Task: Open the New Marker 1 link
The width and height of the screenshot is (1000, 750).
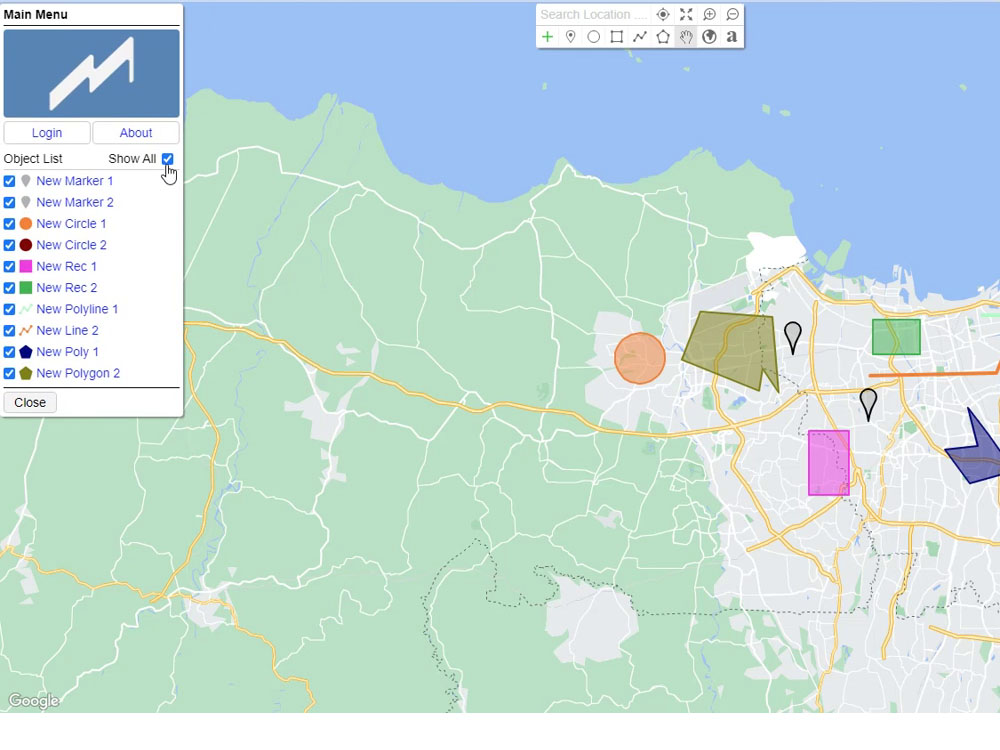Action: pyautogui.click(x=75, y=181)
